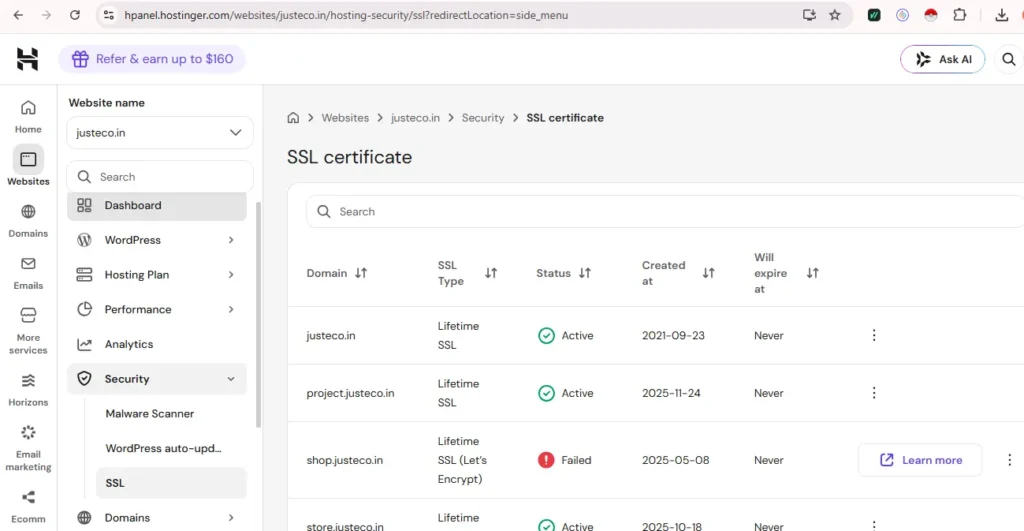1024x531 pixels.
Task: Click the home icon in breadcrumb
Action: [293, 118]
